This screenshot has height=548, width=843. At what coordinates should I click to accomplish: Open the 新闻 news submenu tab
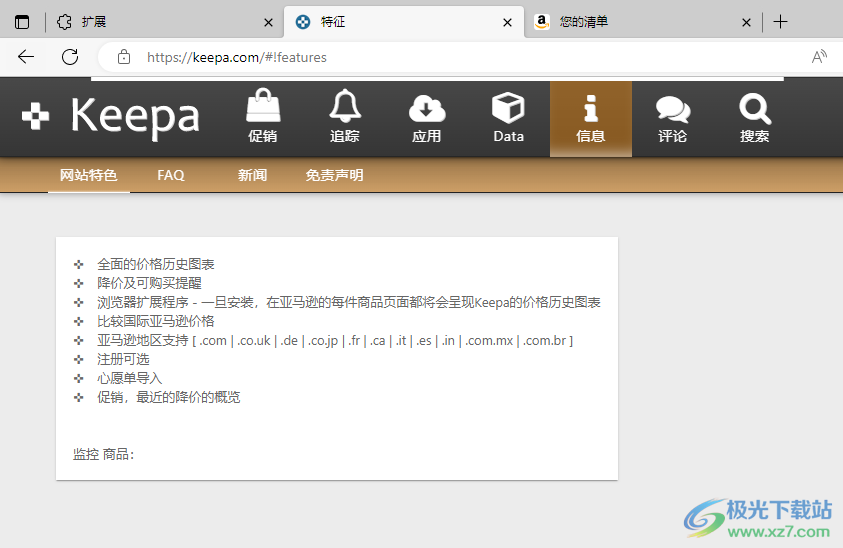click(253, 175)
